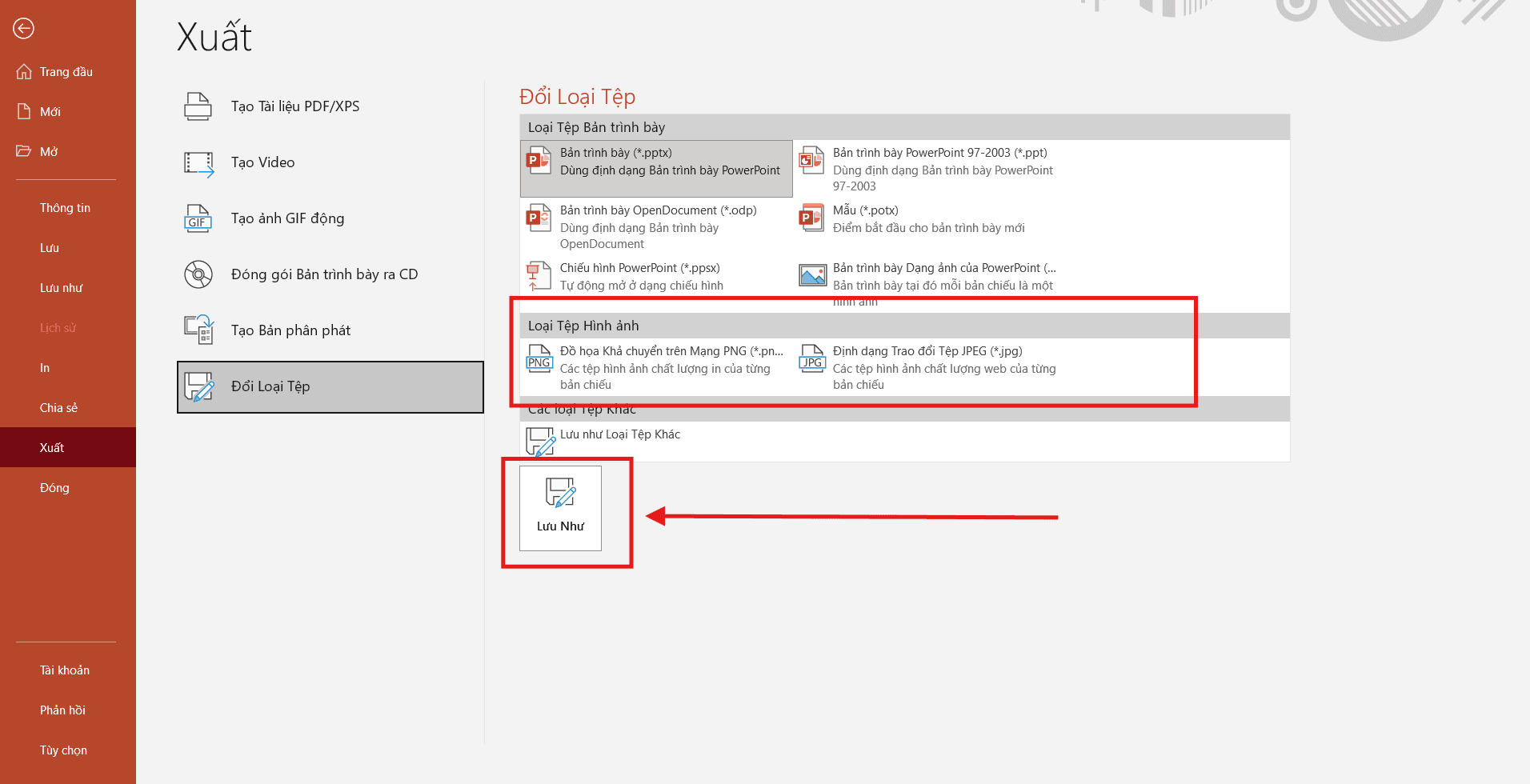Screen dimensions: 1530x784
Task: Click the Mở open folder icon
Action: click(24, 151)
